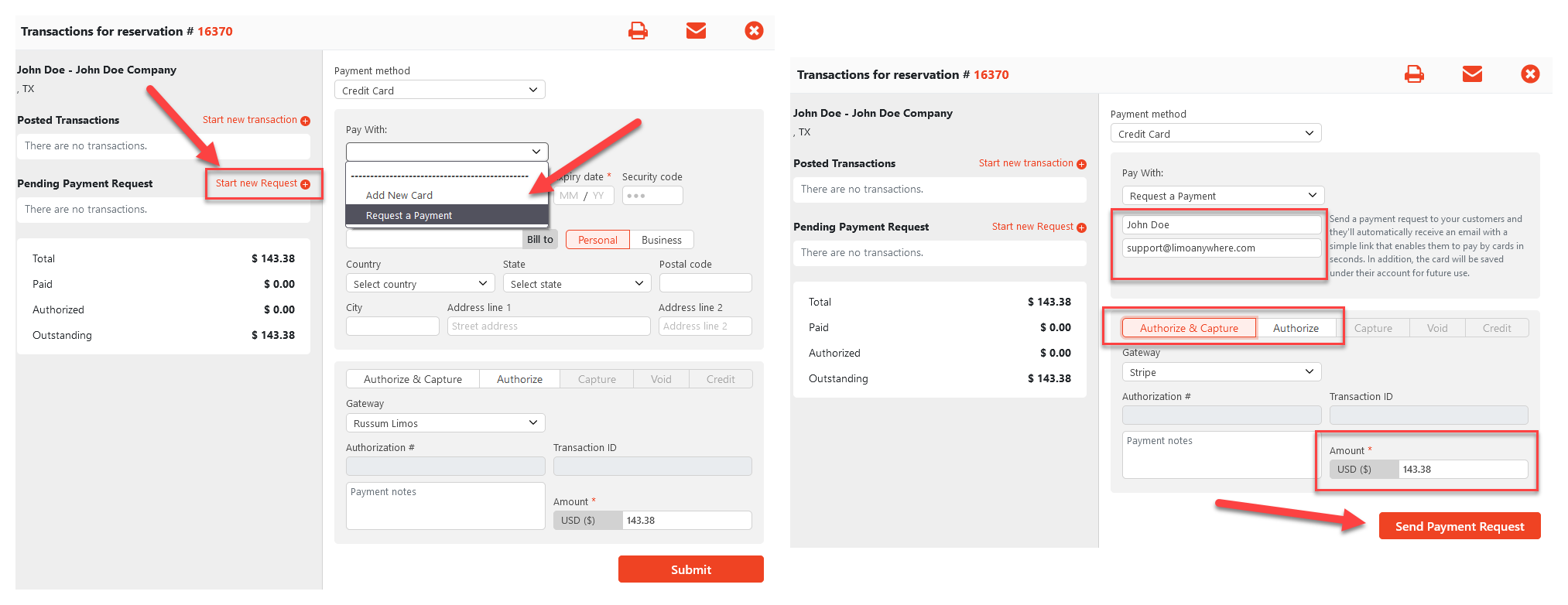Click the print icon in left panel header
This screenshot has width=1568, height=605.
click(638, 31)
